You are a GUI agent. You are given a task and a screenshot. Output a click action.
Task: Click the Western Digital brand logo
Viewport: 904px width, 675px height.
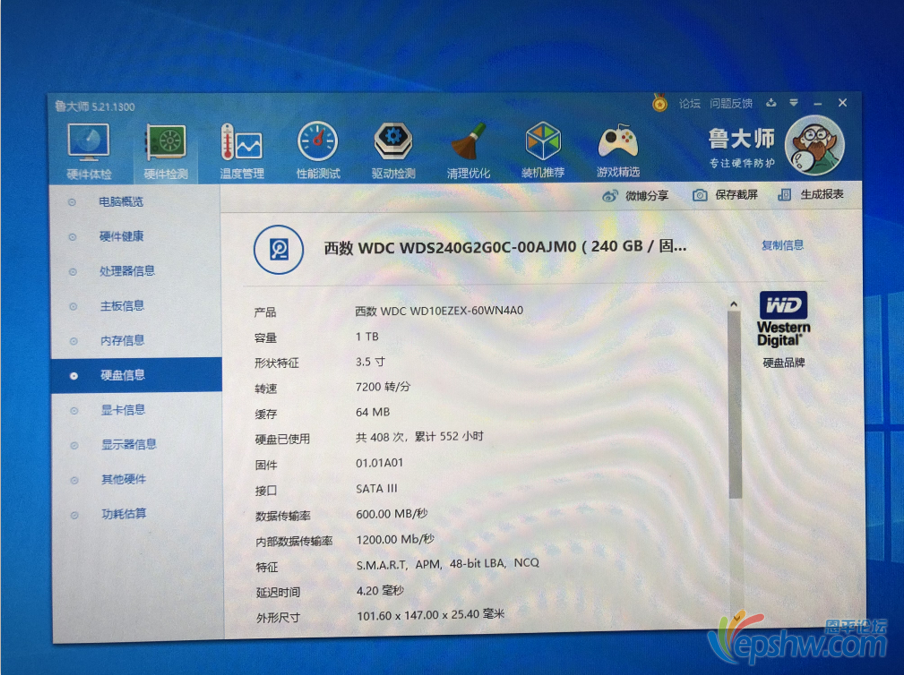pos(783,319)
